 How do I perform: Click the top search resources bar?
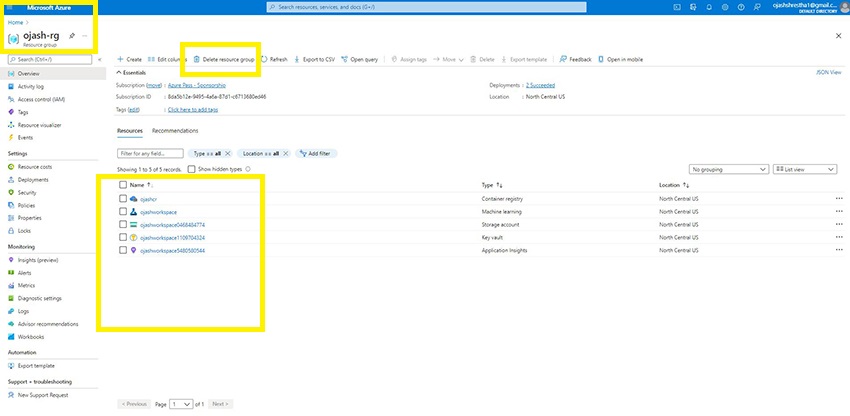click(x=426, y=7)
